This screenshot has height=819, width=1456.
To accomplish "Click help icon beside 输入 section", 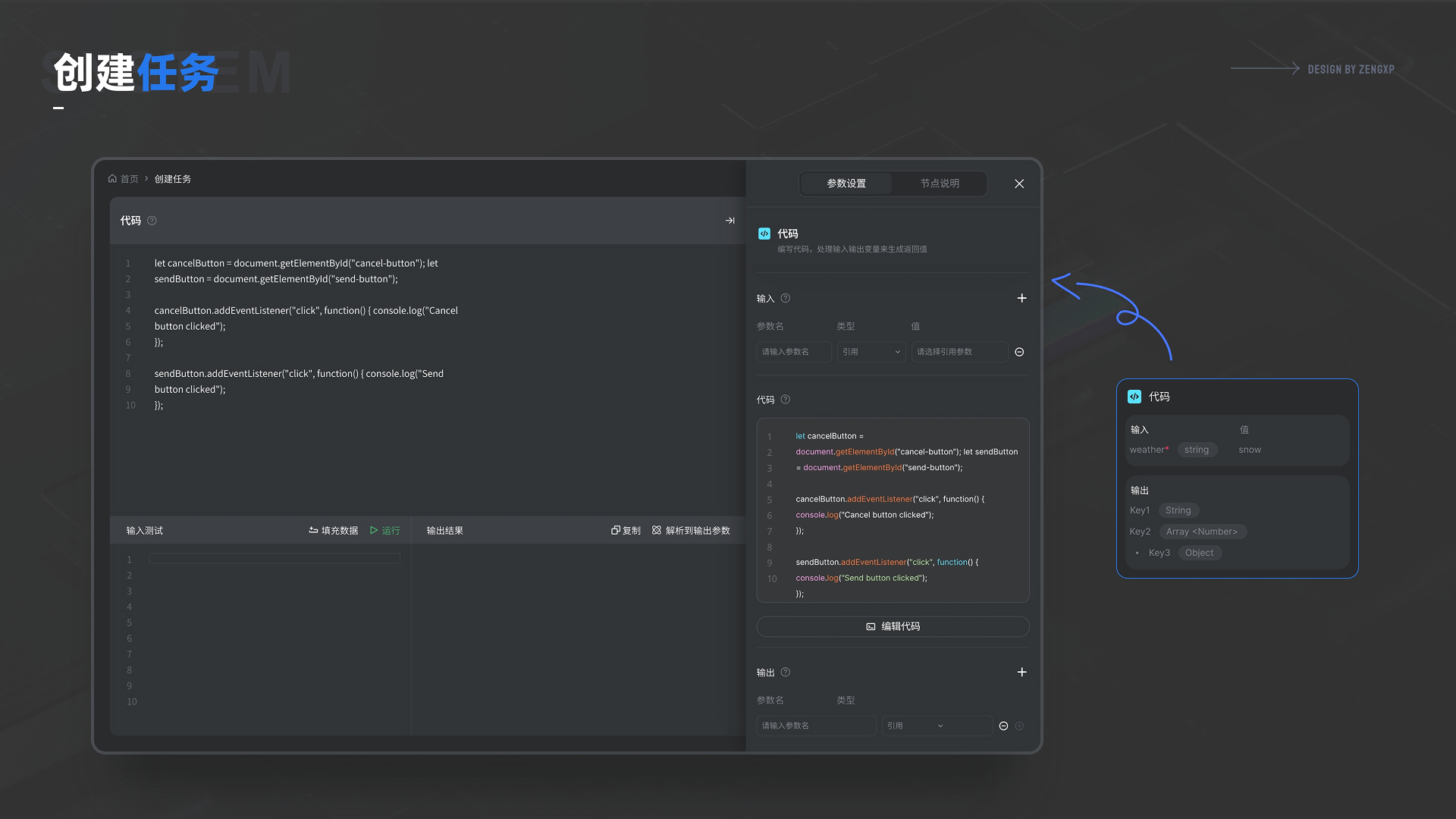I will point(786,298).
